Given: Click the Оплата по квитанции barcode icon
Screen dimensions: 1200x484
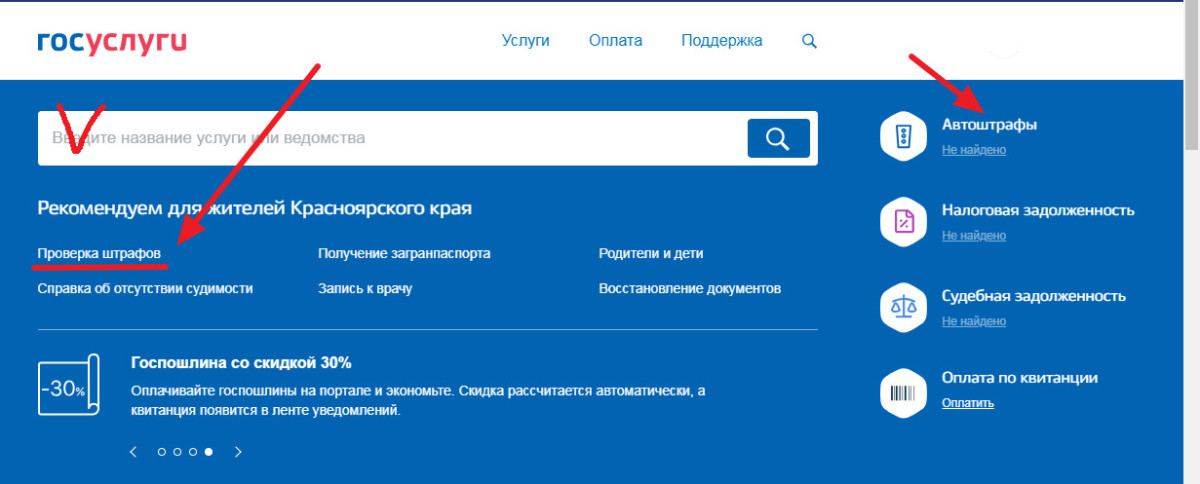Looking at the screenshot, I should 904,393.
